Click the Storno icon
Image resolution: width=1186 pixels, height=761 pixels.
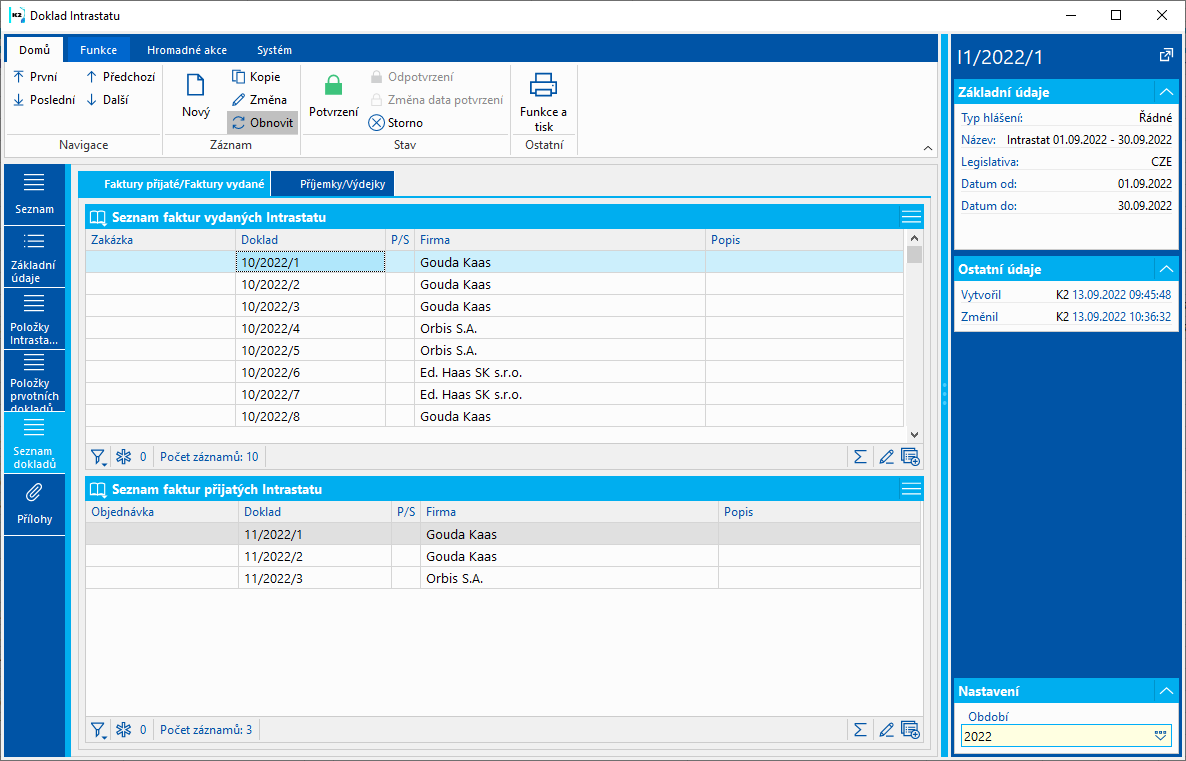pos(376,123)
